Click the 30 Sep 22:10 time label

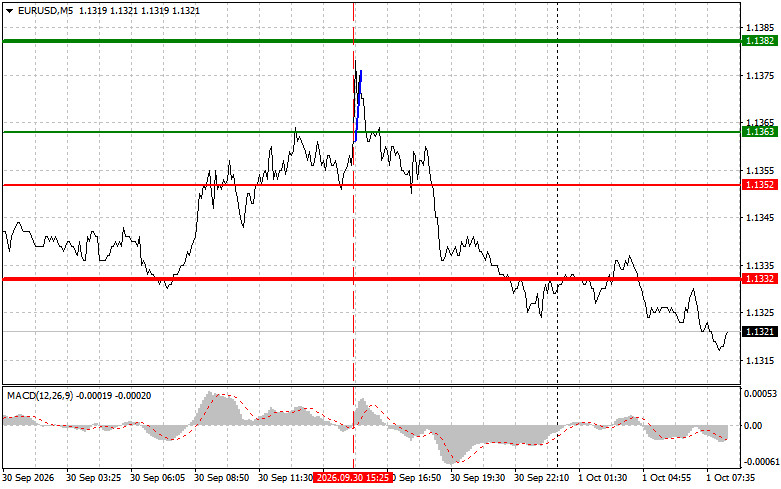click(541, 478)
